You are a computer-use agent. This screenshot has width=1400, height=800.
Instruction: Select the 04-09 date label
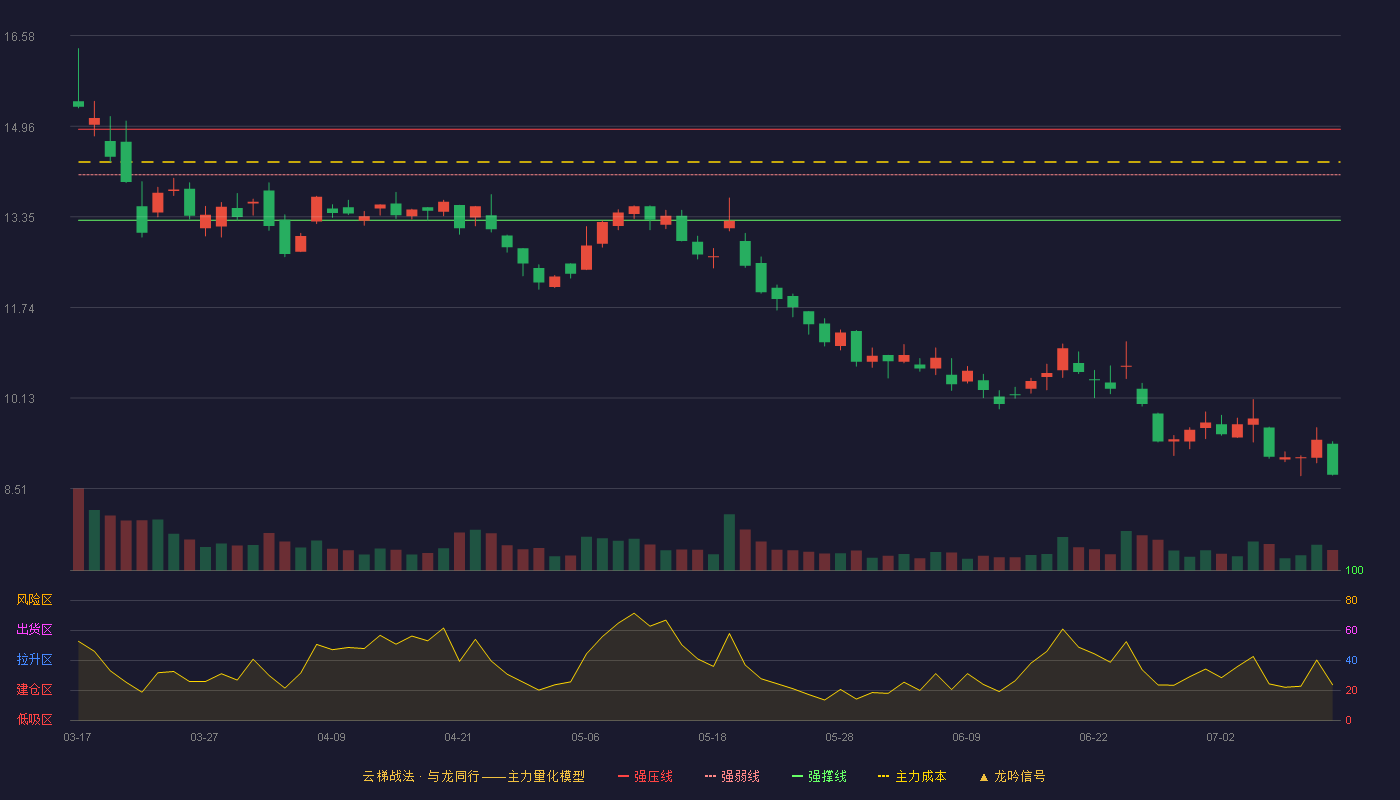[x=331, y=737]
